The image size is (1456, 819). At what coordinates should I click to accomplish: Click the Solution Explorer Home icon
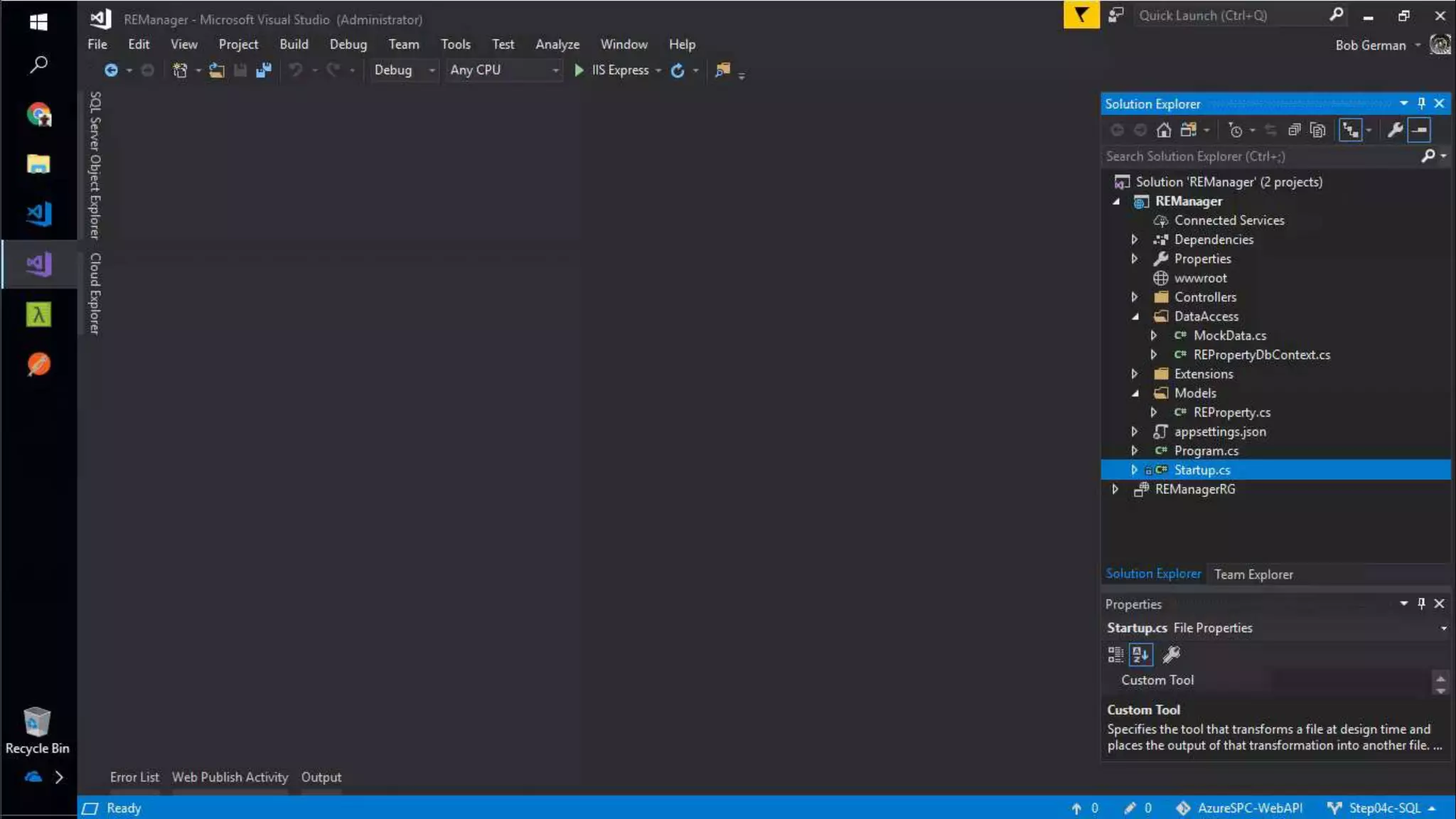click(x=1164, y=130)
